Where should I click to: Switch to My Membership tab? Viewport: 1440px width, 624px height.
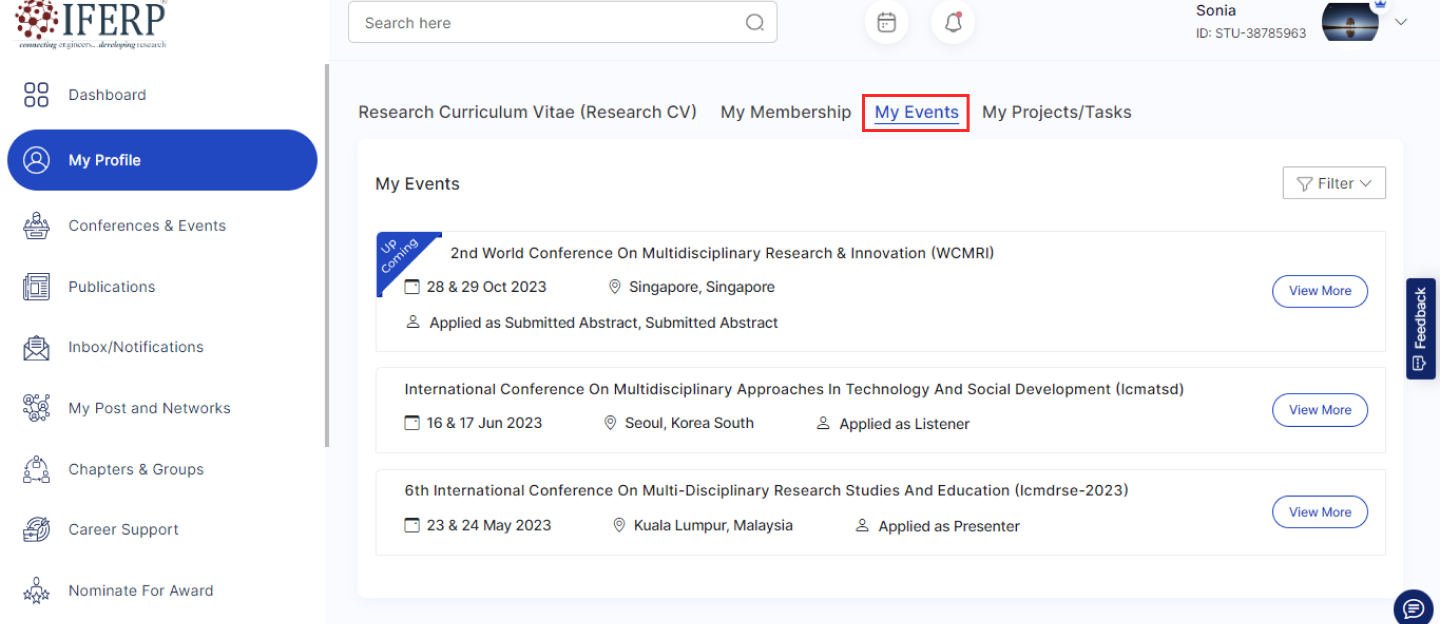[785, 112]
